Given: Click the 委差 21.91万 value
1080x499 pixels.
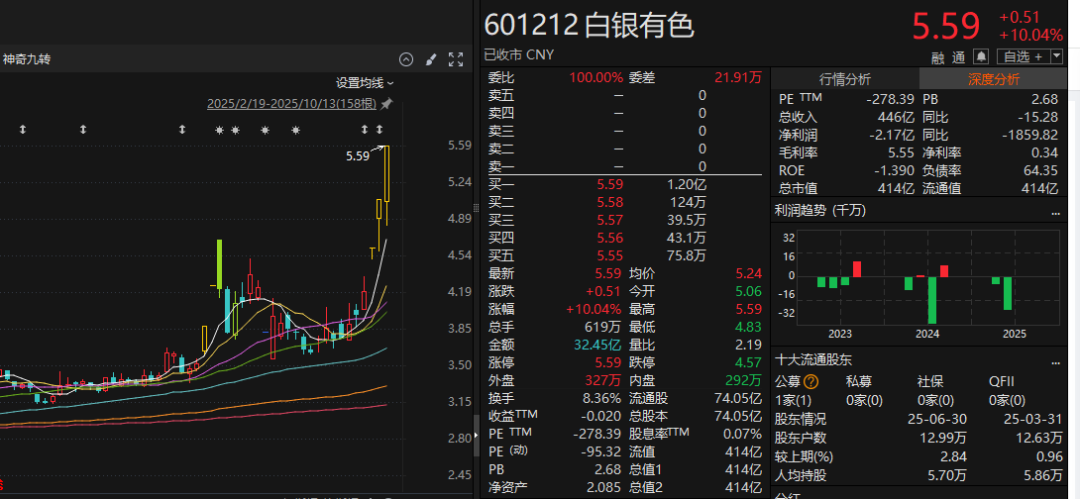Looking at the screenshot, I should [738, 78].
